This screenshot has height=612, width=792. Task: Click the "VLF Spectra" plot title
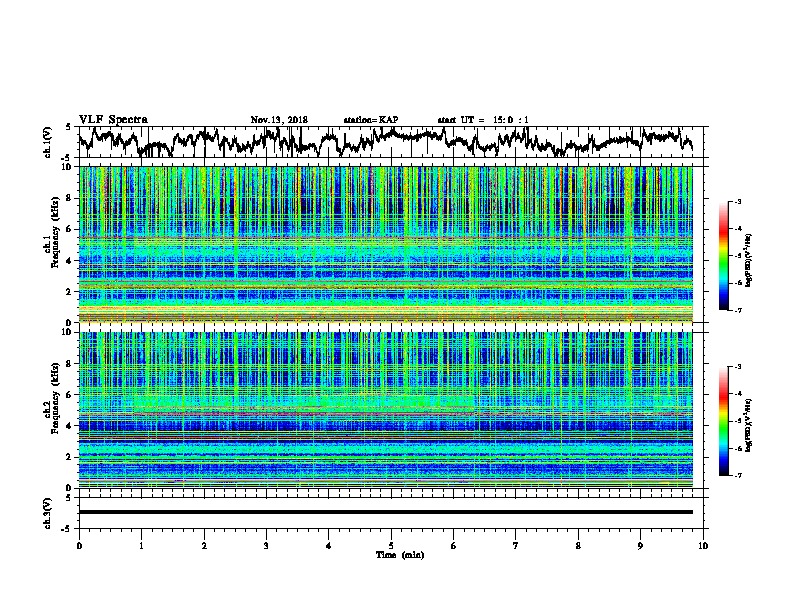[113, 120]
